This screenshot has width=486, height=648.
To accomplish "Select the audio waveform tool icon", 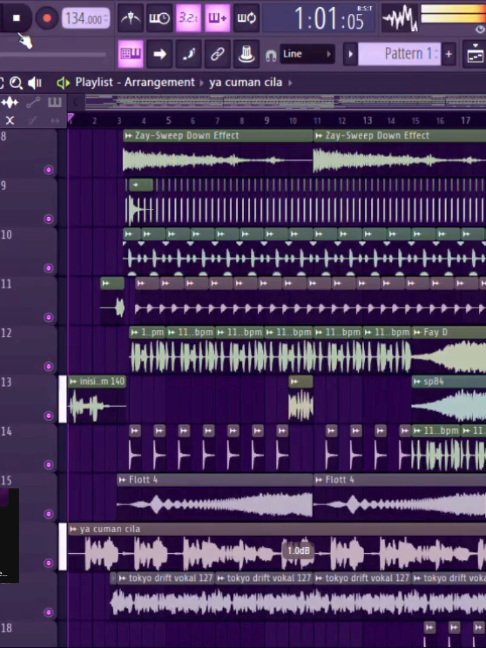I will coord(10,102).
